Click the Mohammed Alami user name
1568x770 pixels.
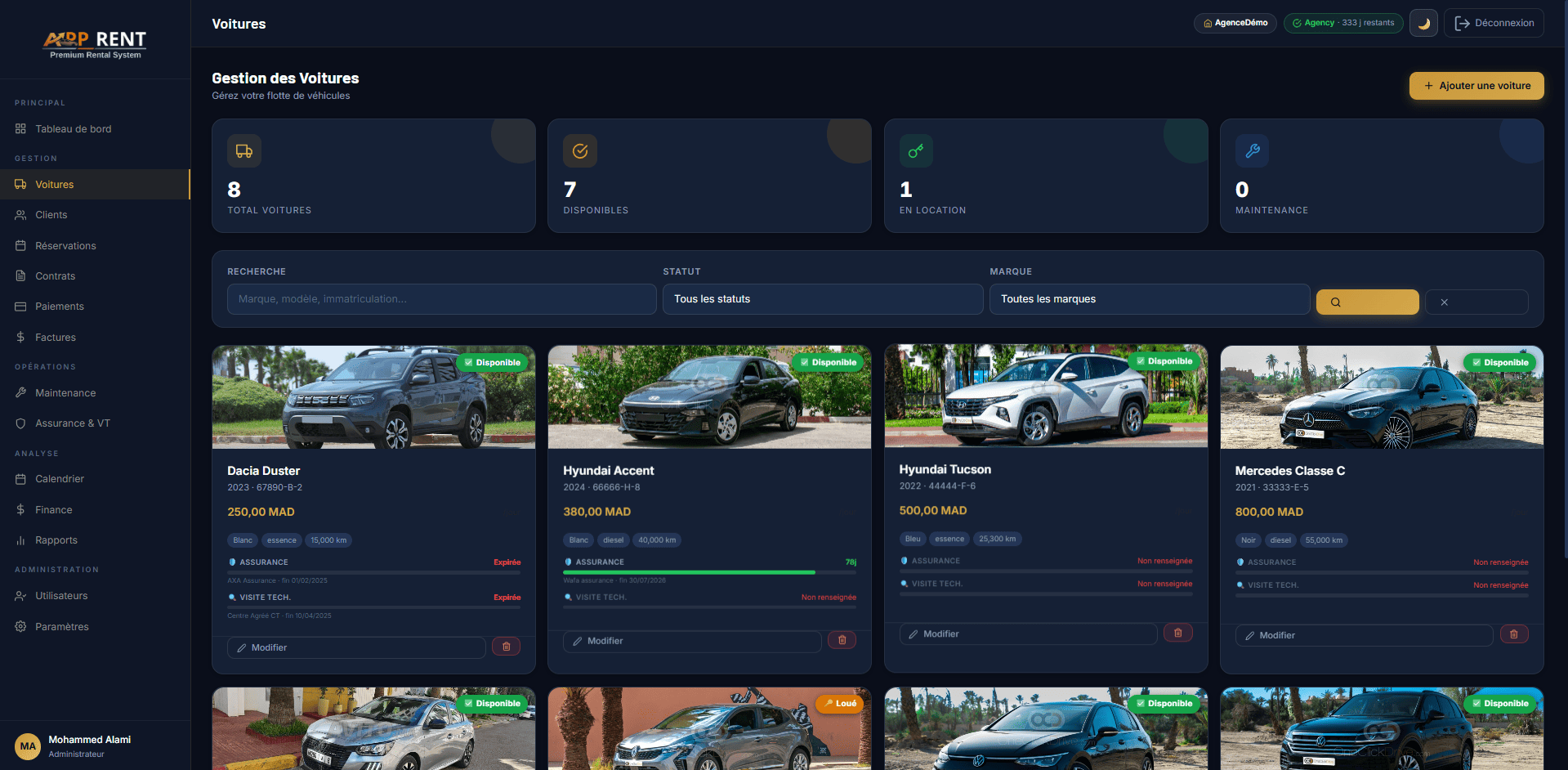89,740
